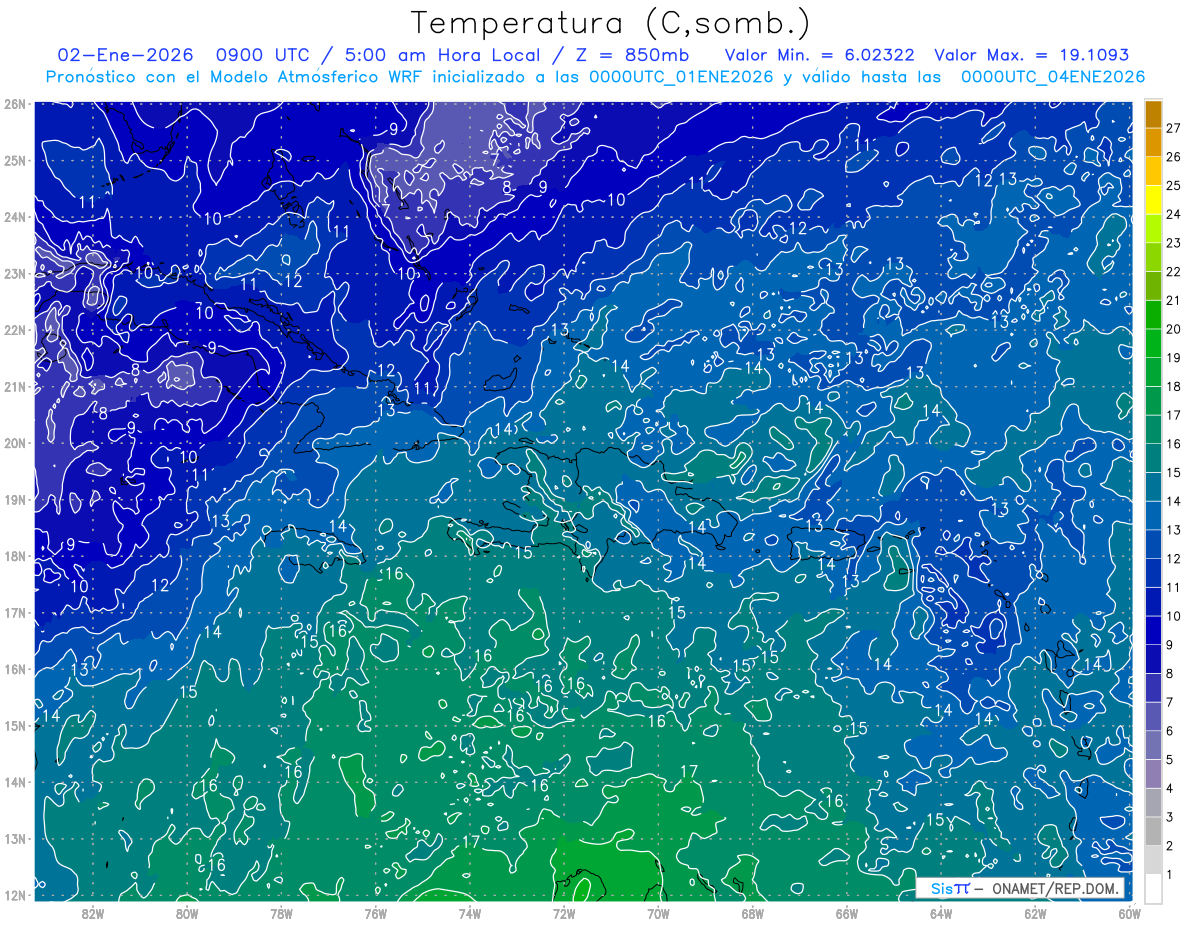
Task: Click the white bottom color bar segment
Action: click(1153, 888)
